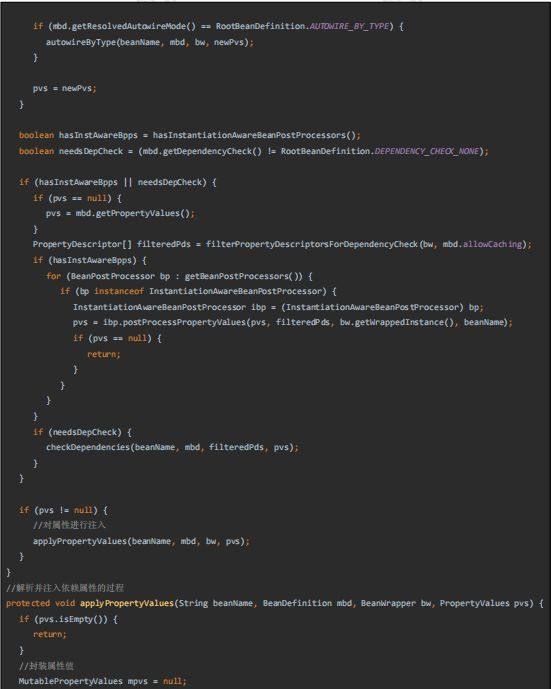Click the 'ibp' variable declaration

[x=258, y=307]
